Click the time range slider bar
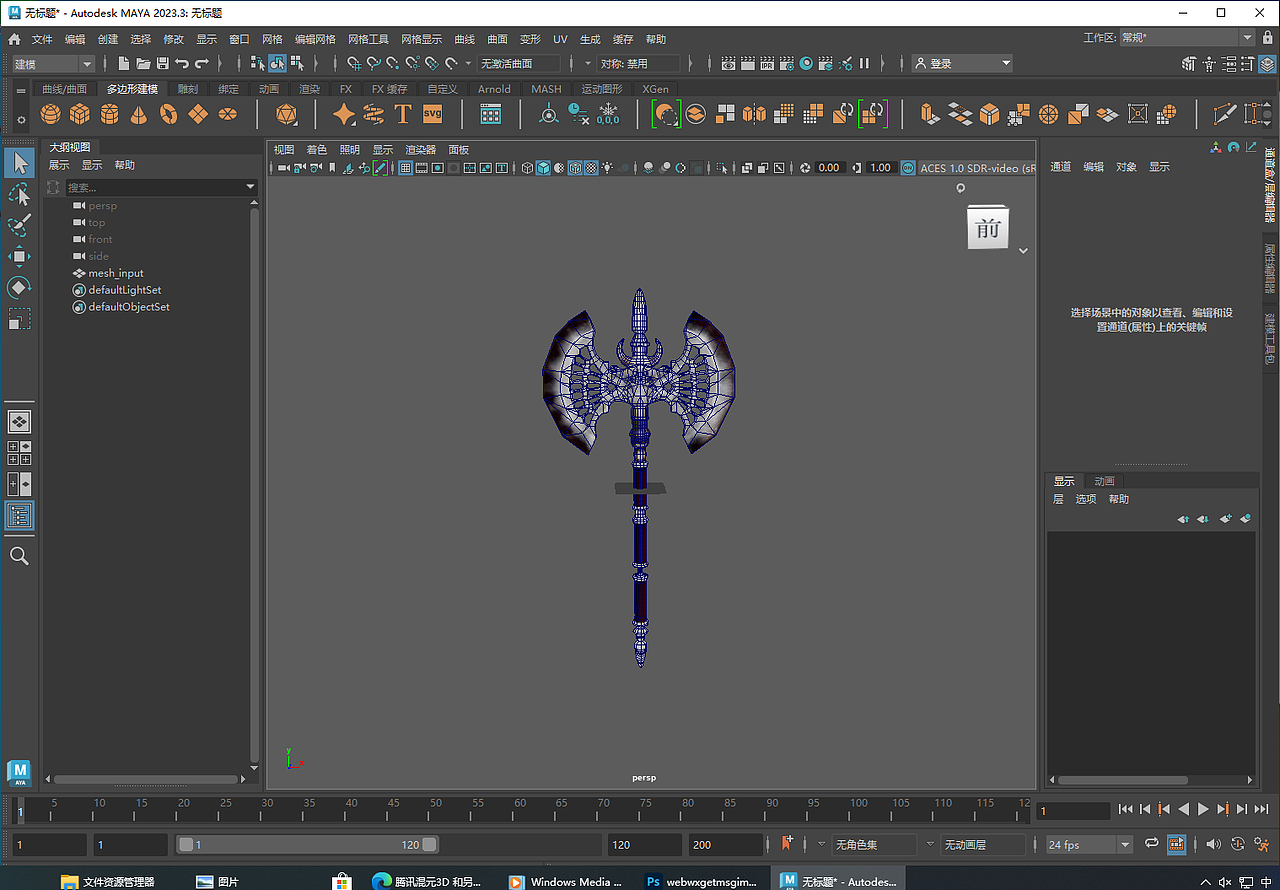Image resolution: width=1280 pixels, height=890 pixels. tap(308, 845)
